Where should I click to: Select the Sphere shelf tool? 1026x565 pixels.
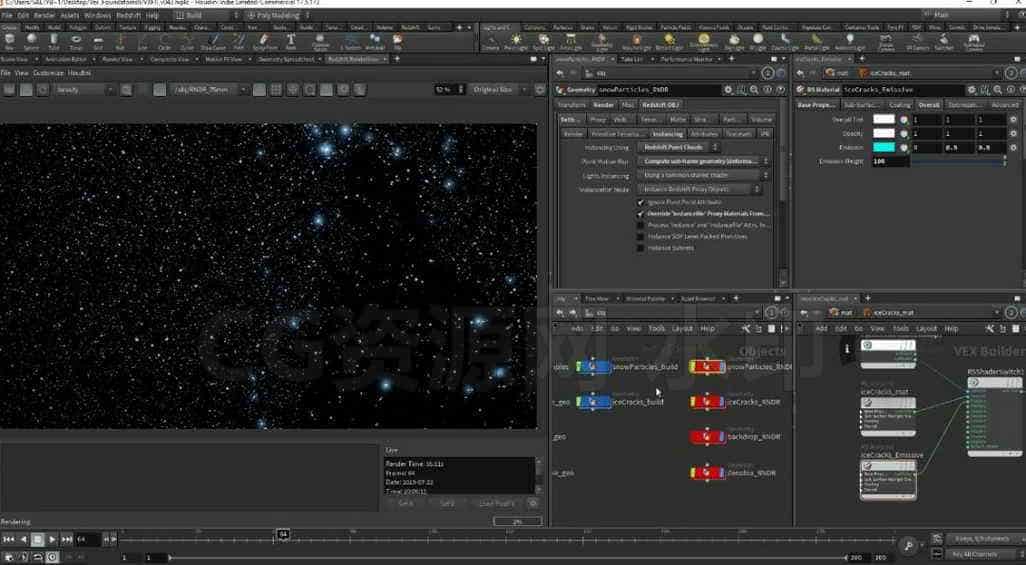click(31, 41)
